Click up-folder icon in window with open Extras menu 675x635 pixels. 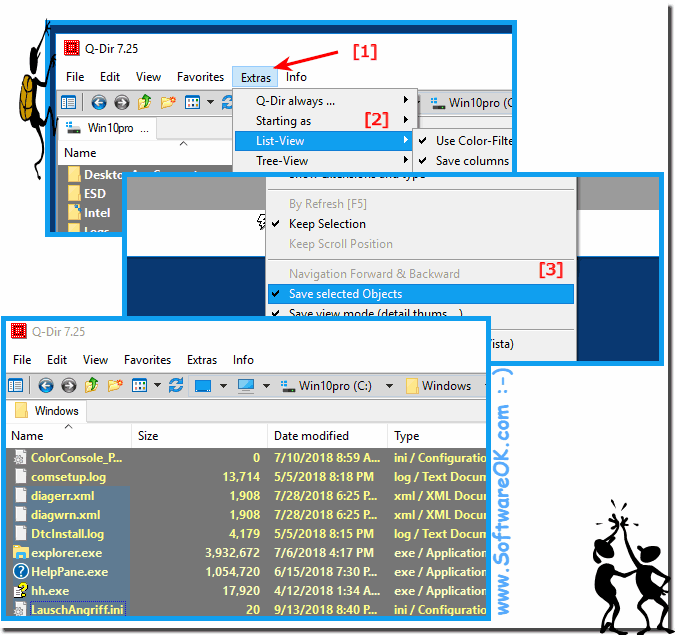point(144,102)
